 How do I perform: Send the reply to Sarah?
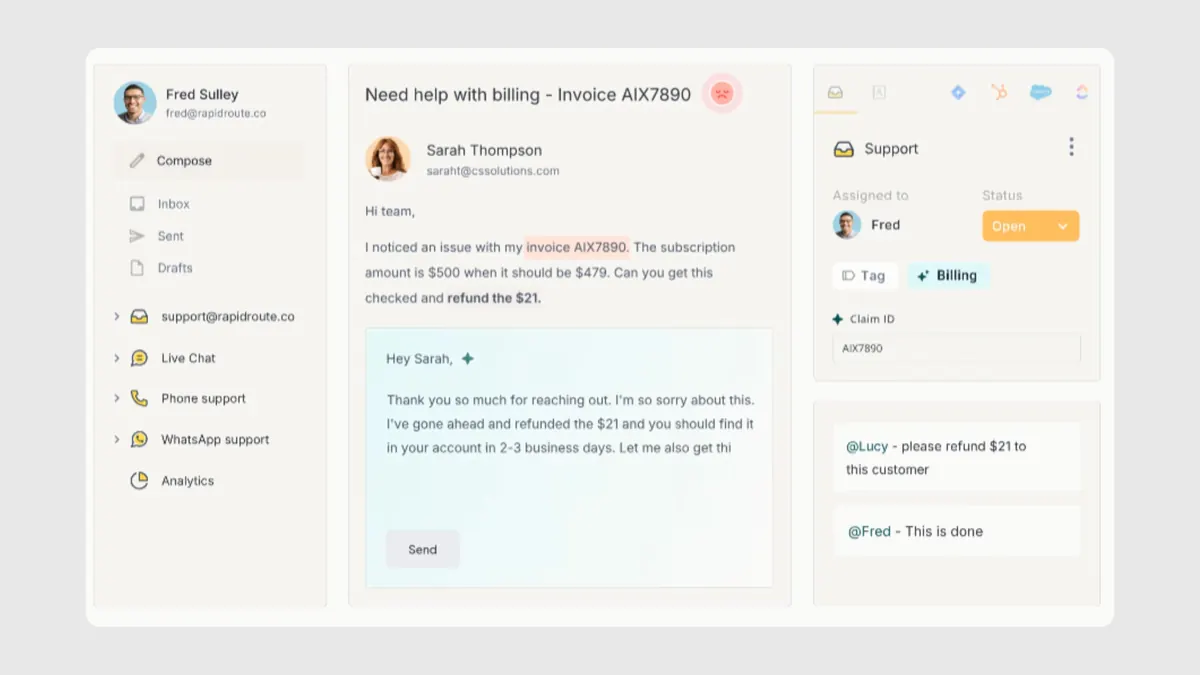pos(423,549)
